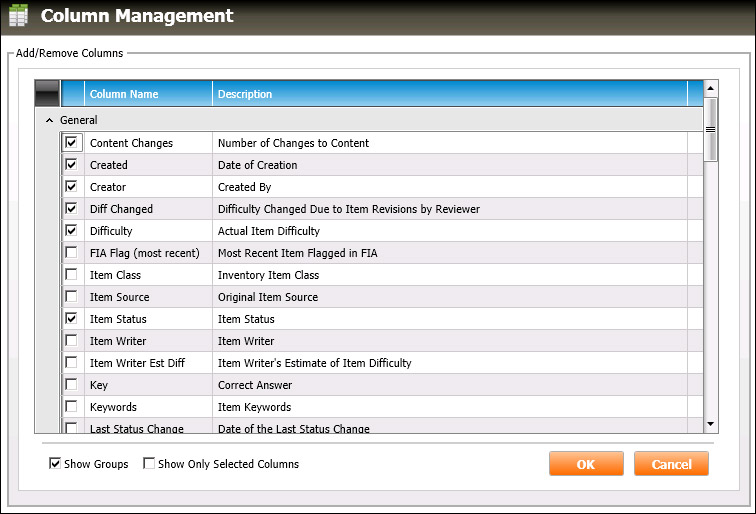Uncheck the Created column checkbox

pos(72,165)
